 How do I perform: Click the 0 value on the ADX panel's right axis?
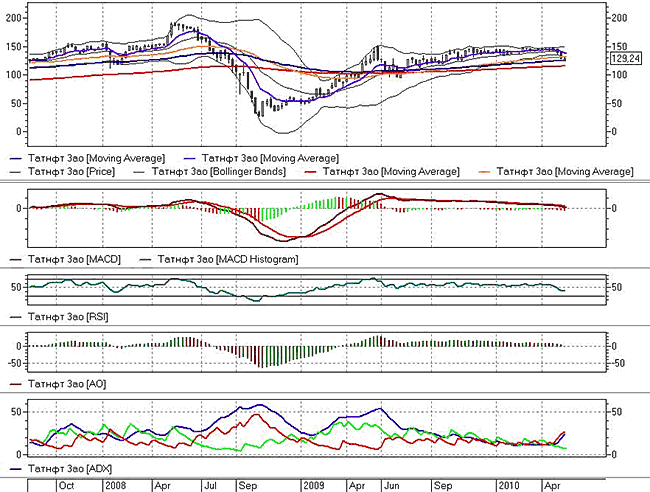(x=614, y=455)
